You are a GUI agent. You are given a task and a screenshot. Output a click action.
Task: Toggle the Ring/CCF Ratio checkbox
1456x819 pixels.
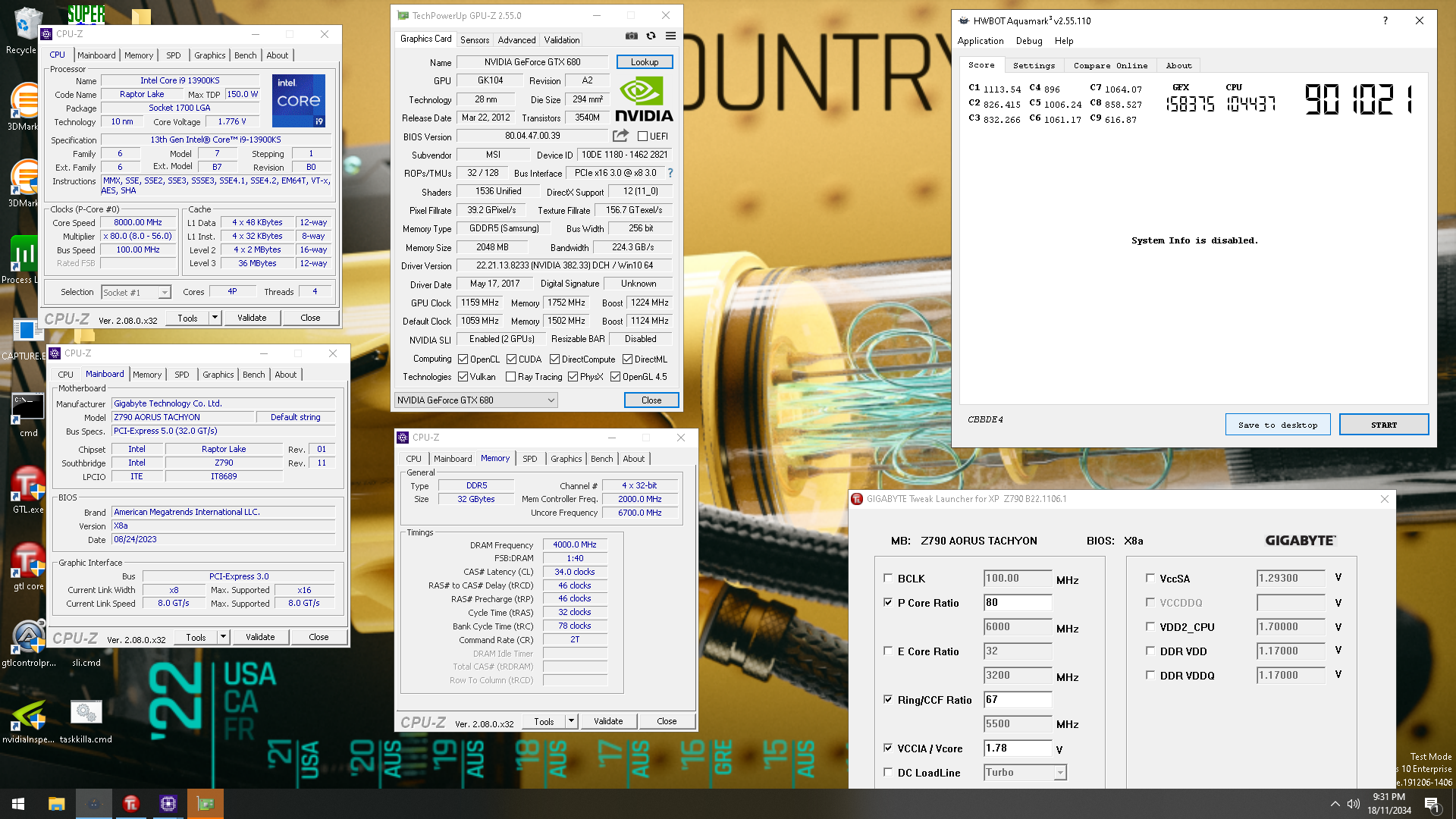(888, 699)
